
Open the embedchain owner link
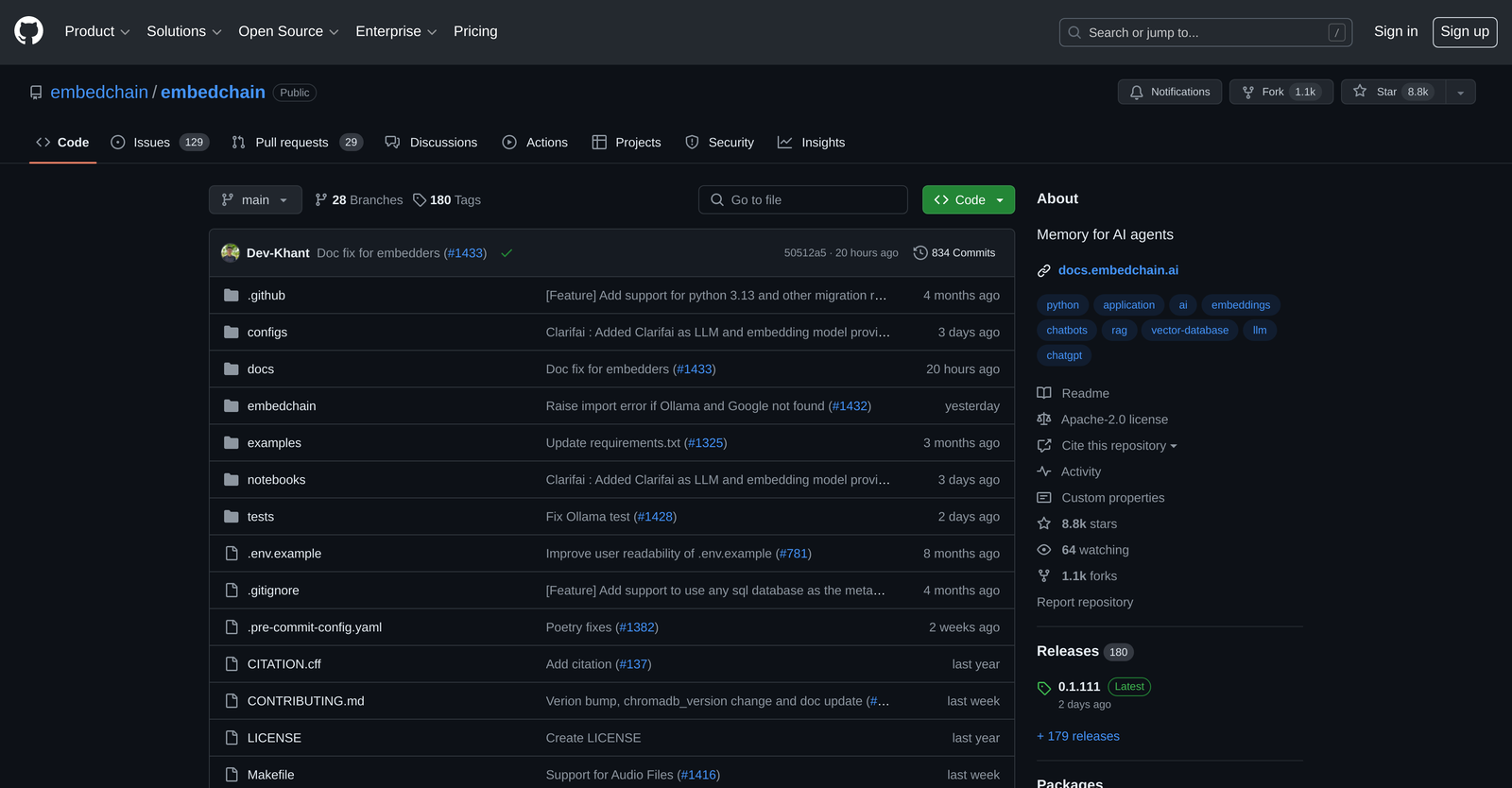99,92
